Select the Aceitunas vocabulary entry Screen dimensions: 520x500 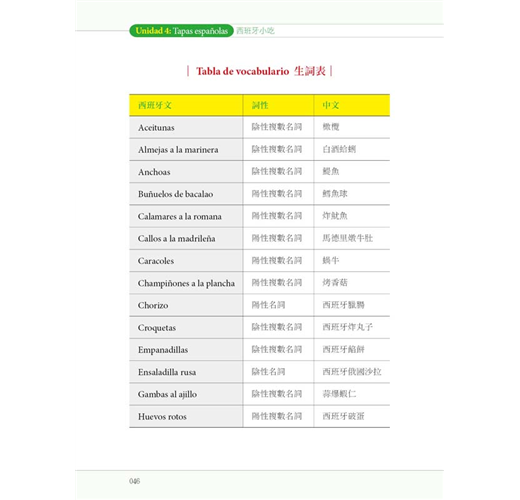[156, 128]
